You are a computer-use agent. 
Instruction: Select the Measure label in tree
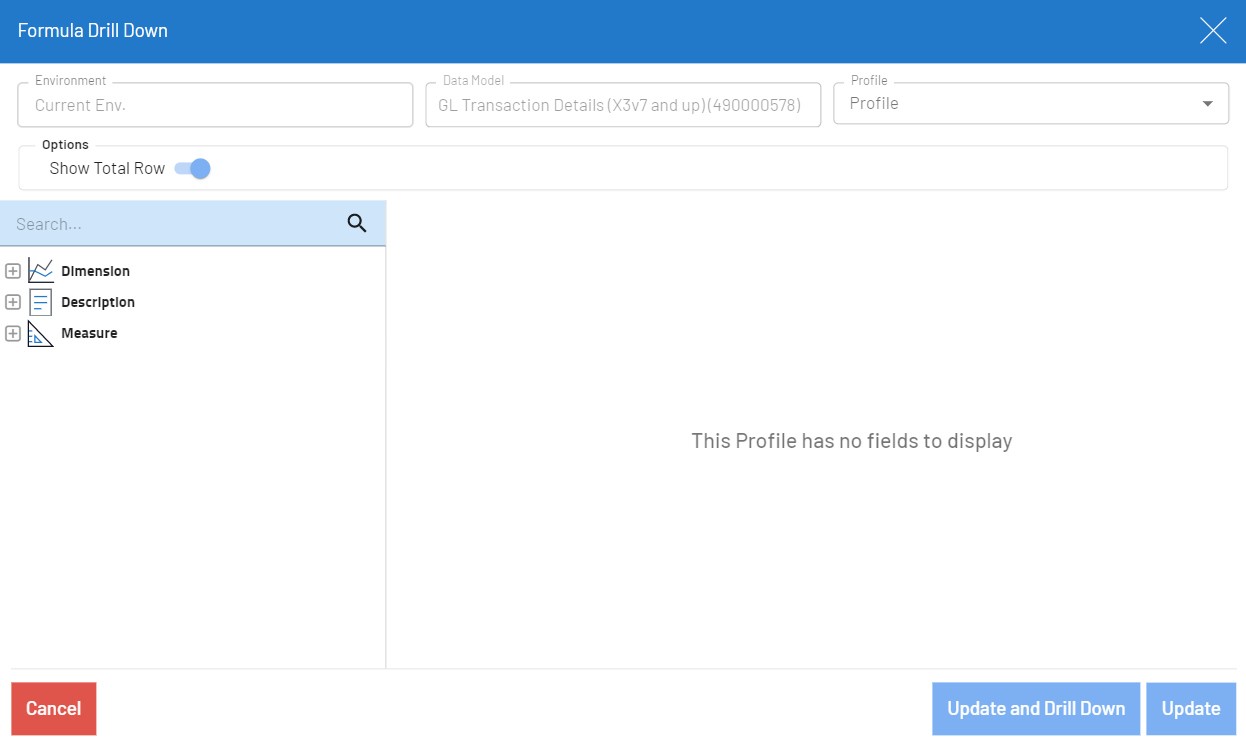click(x=89, y=333)
